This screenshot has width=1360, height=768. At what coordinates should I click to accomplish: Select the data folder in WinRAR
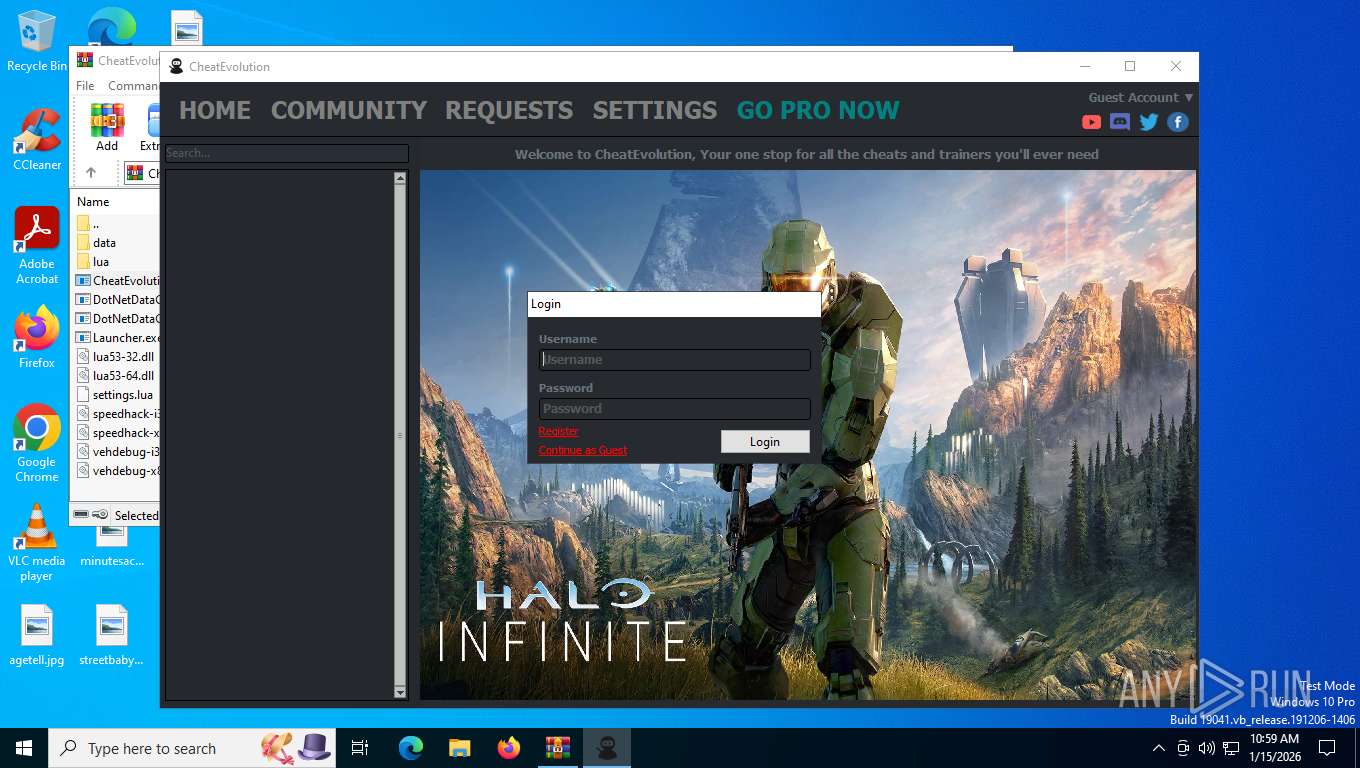104,243
